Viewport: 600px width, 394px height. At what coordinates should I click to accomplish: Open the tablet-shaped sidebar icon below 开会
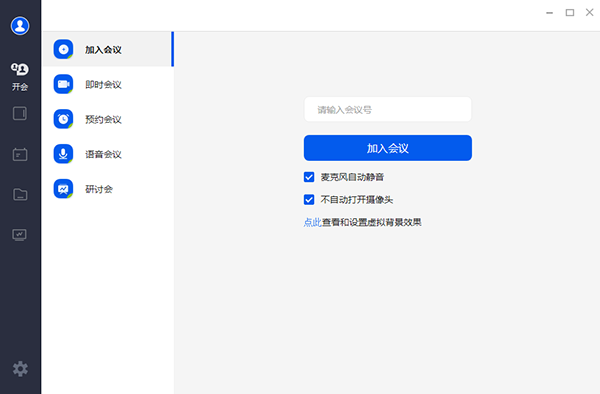point(20,113)
